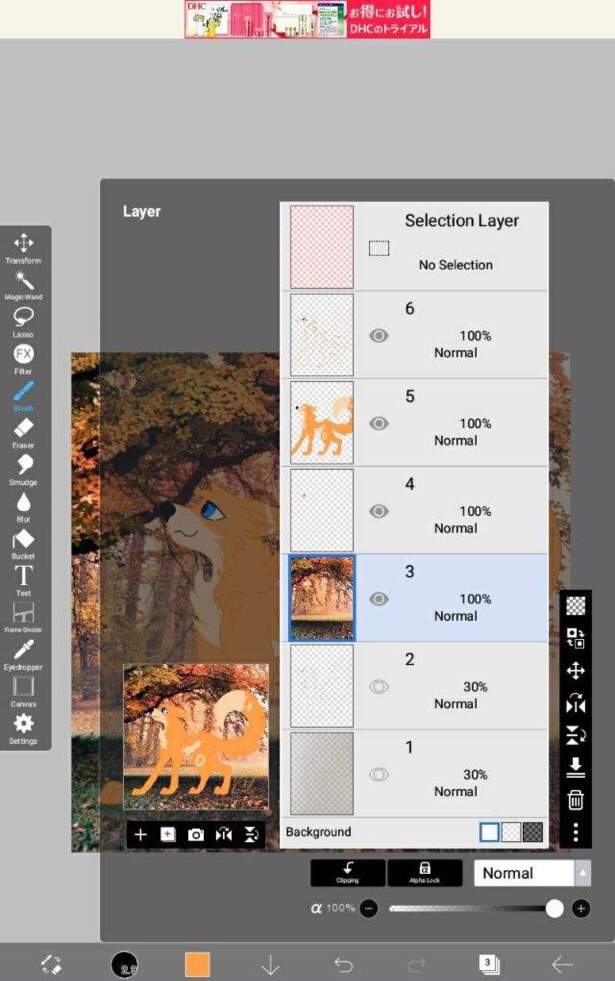Delete layer with trash icon
Screen dimensions: 615x981
tap(576, 800)
